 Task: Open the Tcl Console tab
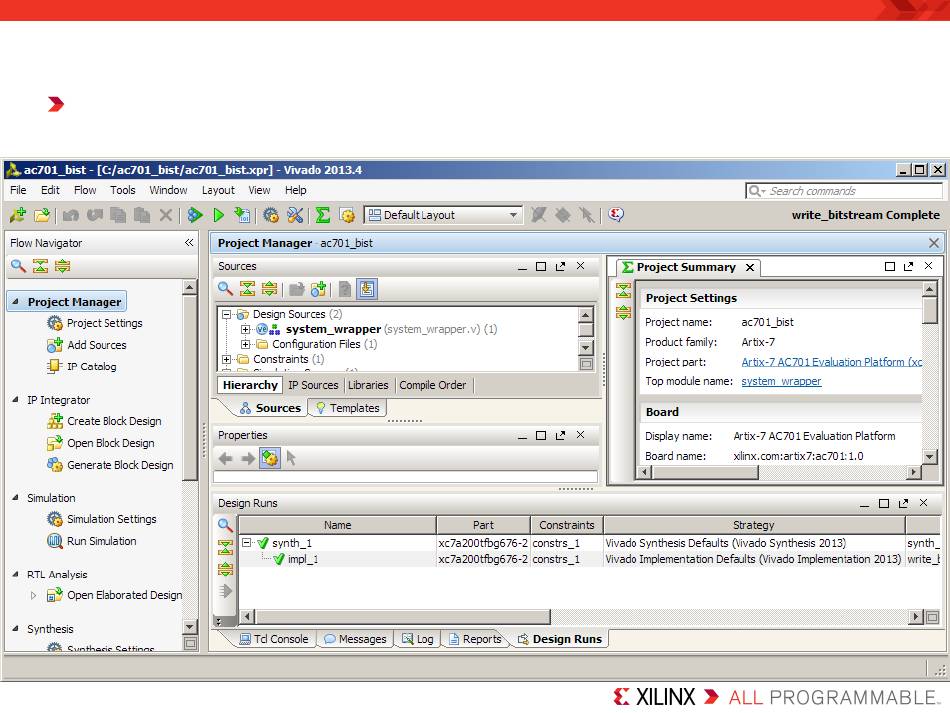(x=274, y=639)
